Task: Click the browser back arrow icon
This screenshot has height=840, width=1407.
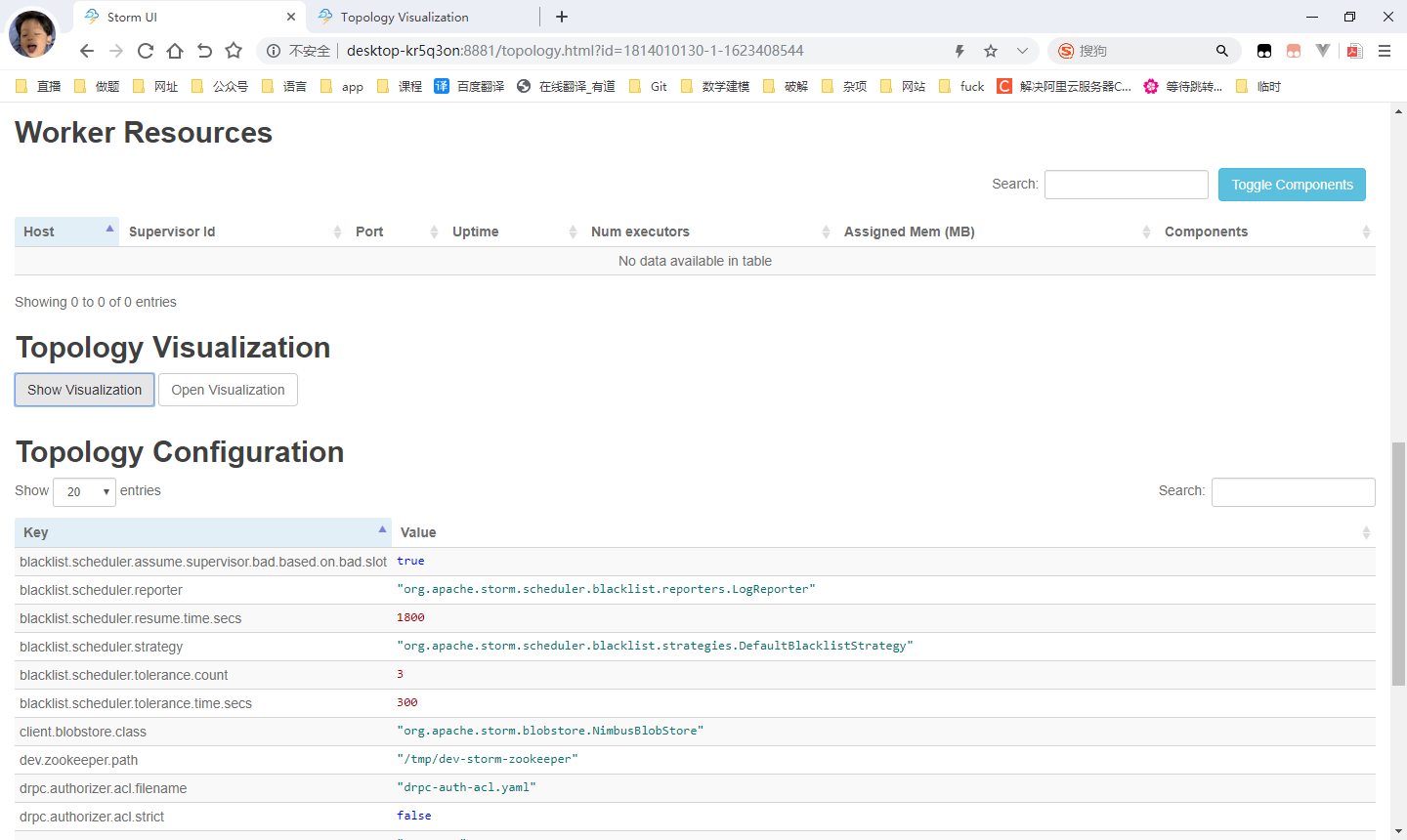Action: click(x=87, y=51)
